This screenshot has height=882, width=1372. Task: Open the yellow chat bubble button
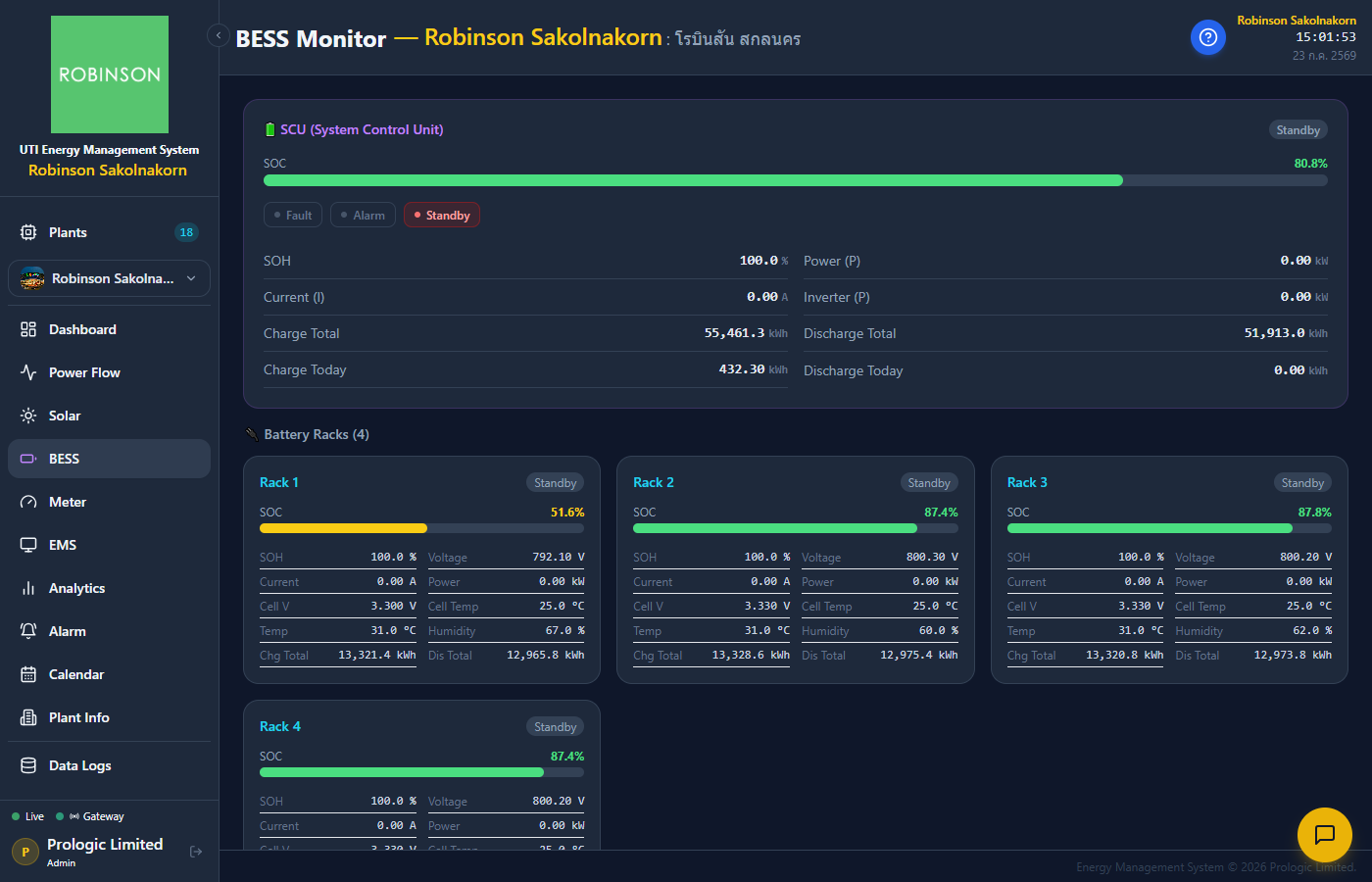pyautogui.click(x=1325, y=835)
